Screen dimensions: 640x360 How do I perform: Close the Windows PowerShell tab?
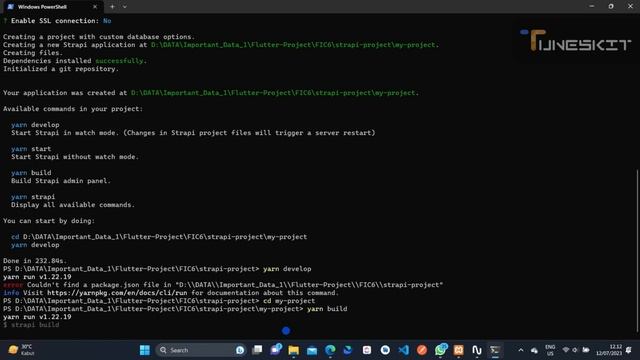pos(95,7)
